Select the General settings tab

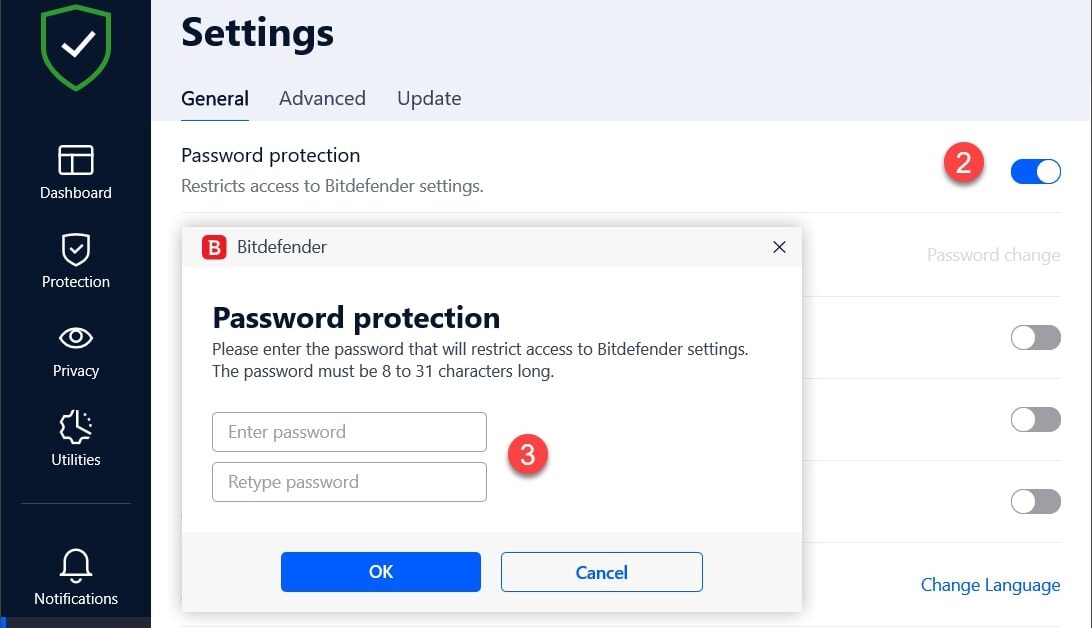pyautogui.click(x=215, y=98)
